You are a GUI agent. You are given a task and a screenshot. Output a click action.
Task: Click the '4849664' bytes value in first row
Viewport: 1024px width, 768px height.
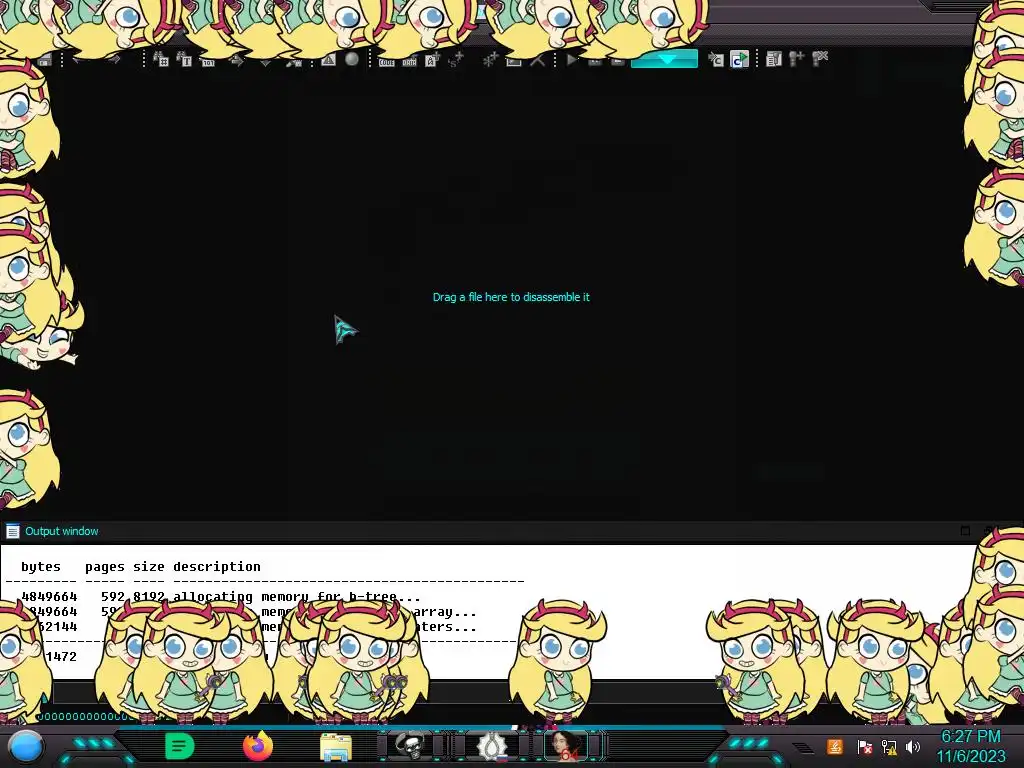tap(49, 596)
